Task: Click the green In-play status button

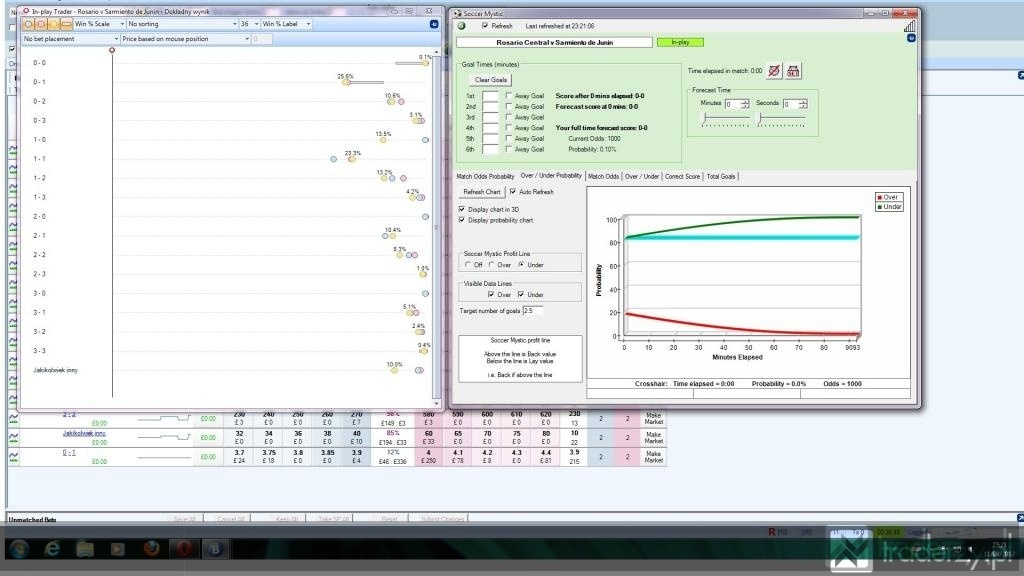Action: (680, 42)
